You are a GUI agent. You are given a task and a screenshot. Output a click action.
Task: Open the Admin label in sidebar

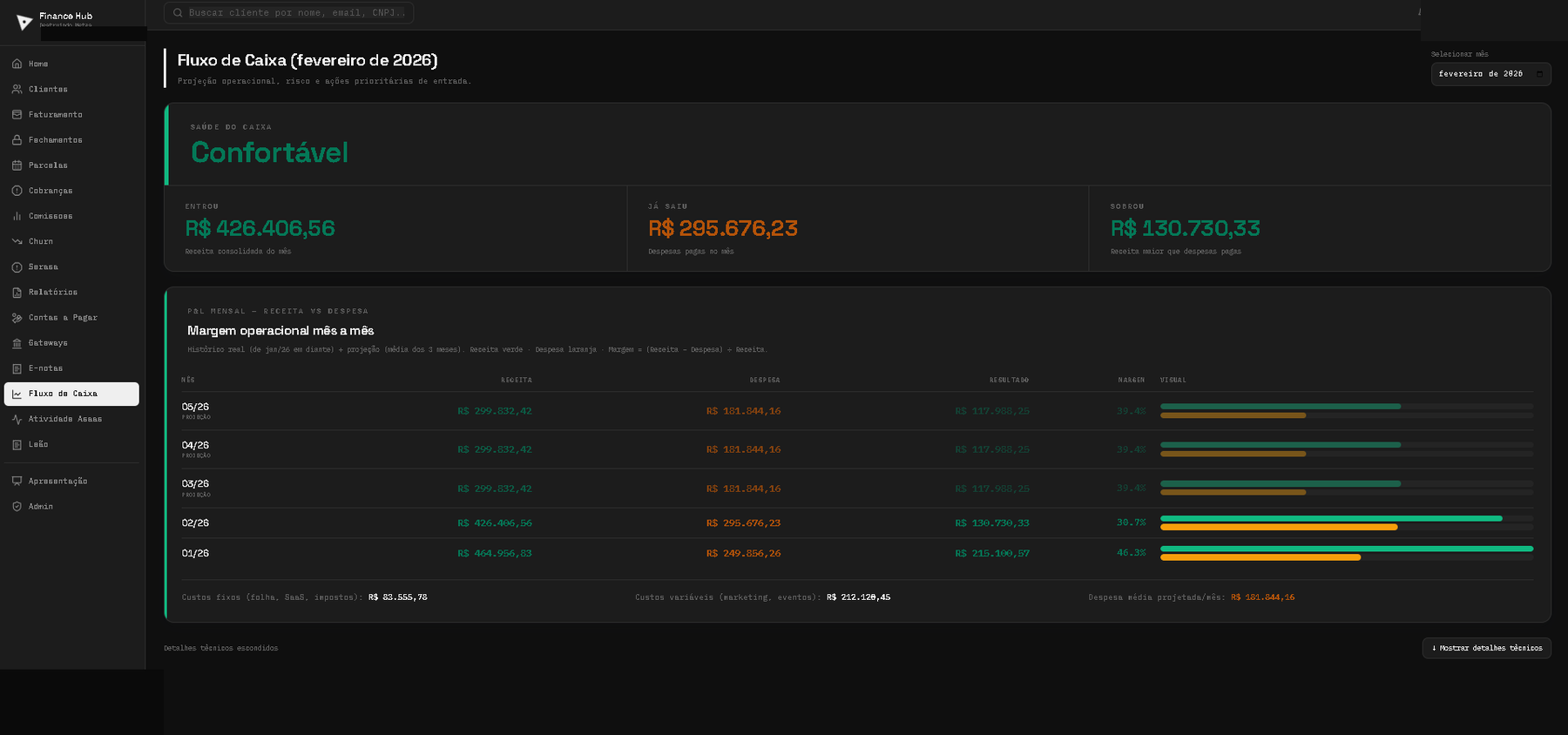pyautogui.click(x=41, y=506)
